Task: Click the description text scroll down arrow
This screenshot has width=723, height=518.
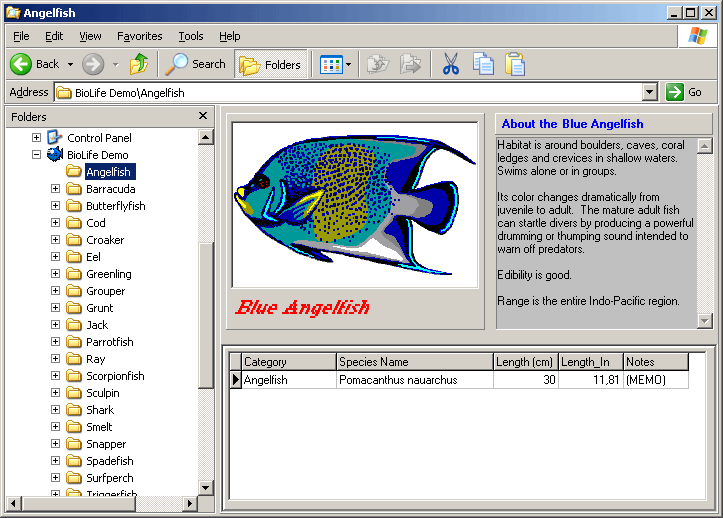Action: [x=705, y=321]
